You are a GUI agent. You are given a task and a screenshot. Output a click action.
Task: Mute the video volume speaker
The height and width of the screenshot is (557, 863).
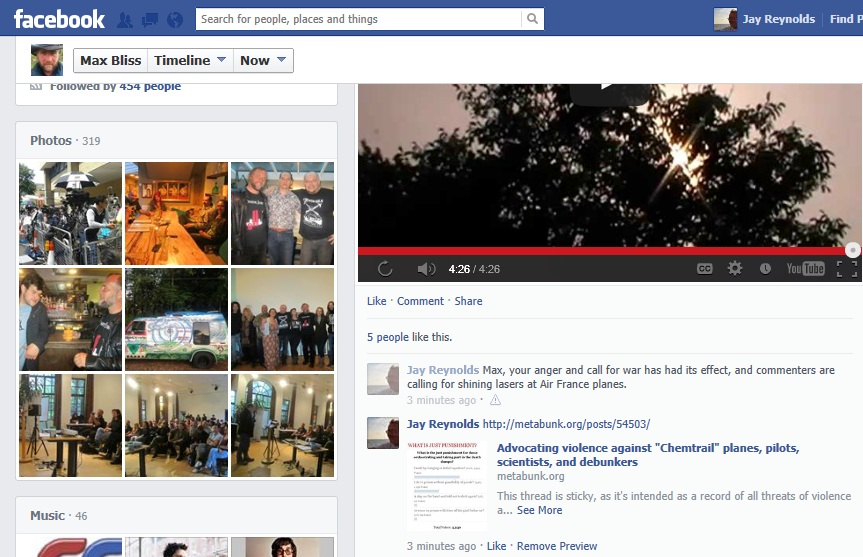(426, 269)
